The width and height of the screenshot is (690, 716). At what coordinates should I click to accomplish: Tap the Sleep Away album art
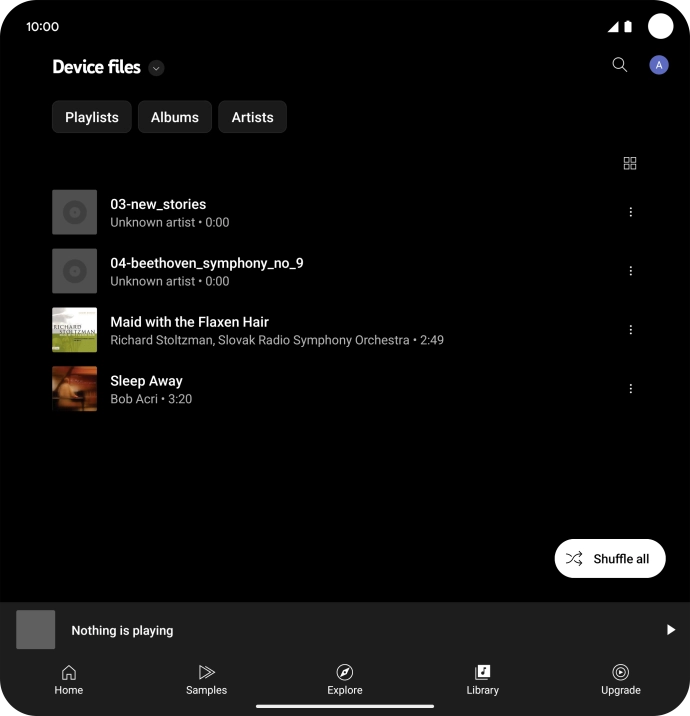tap(75, 389)
